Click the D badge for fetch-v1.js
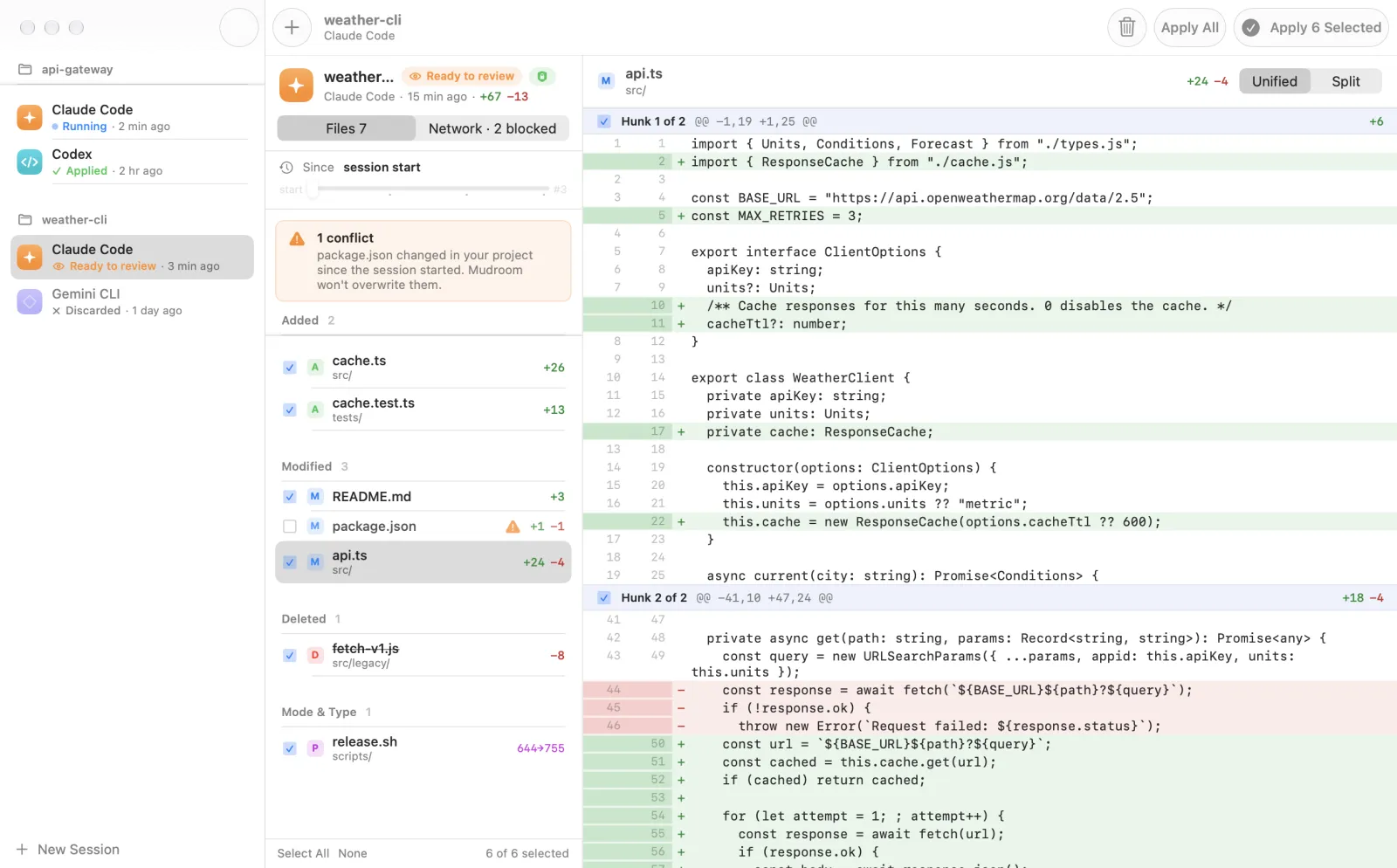The height and width of the screenshot is (868, 1397). [315, 655]
